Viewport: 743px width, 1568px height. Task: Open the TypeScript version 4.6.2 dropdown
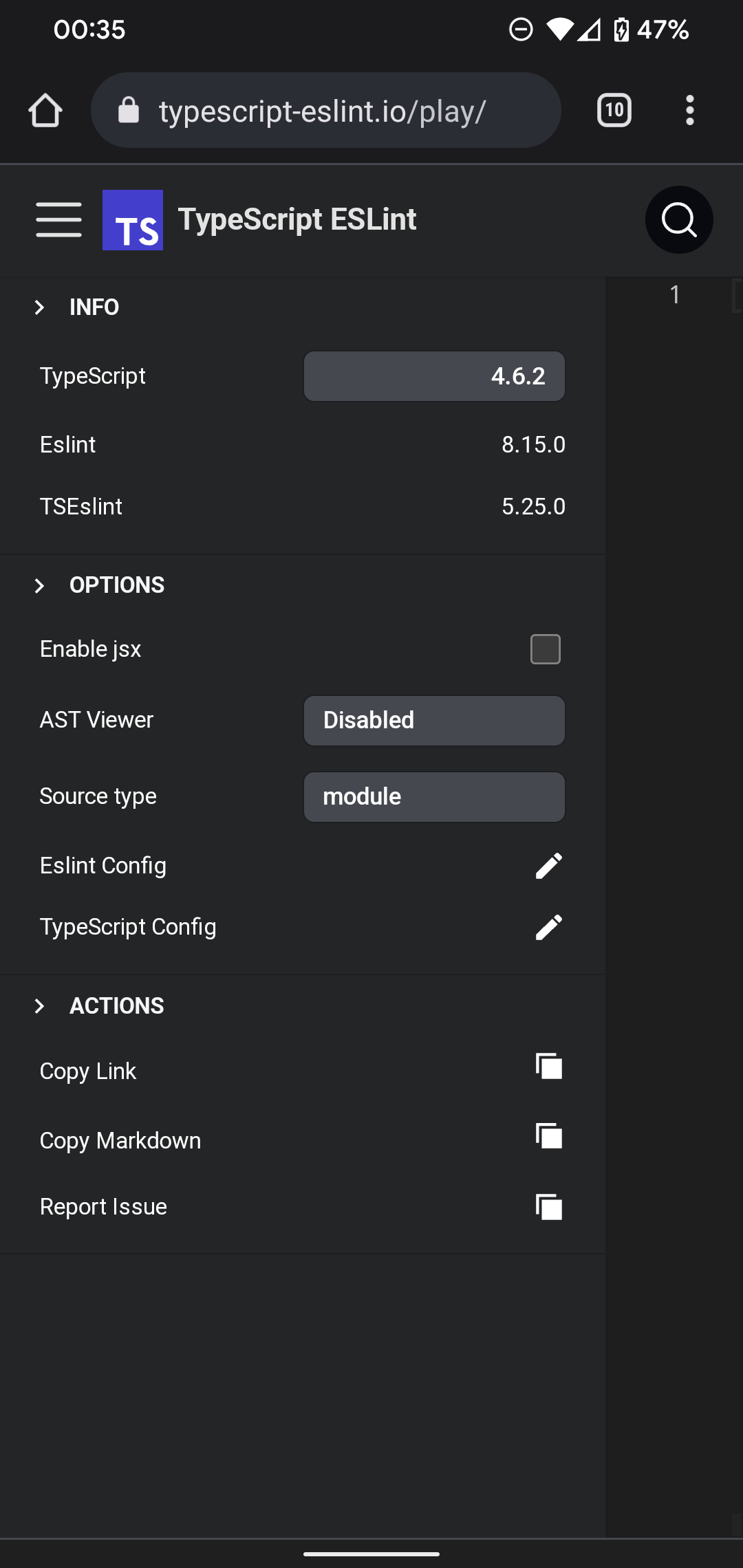pos(434,376)
